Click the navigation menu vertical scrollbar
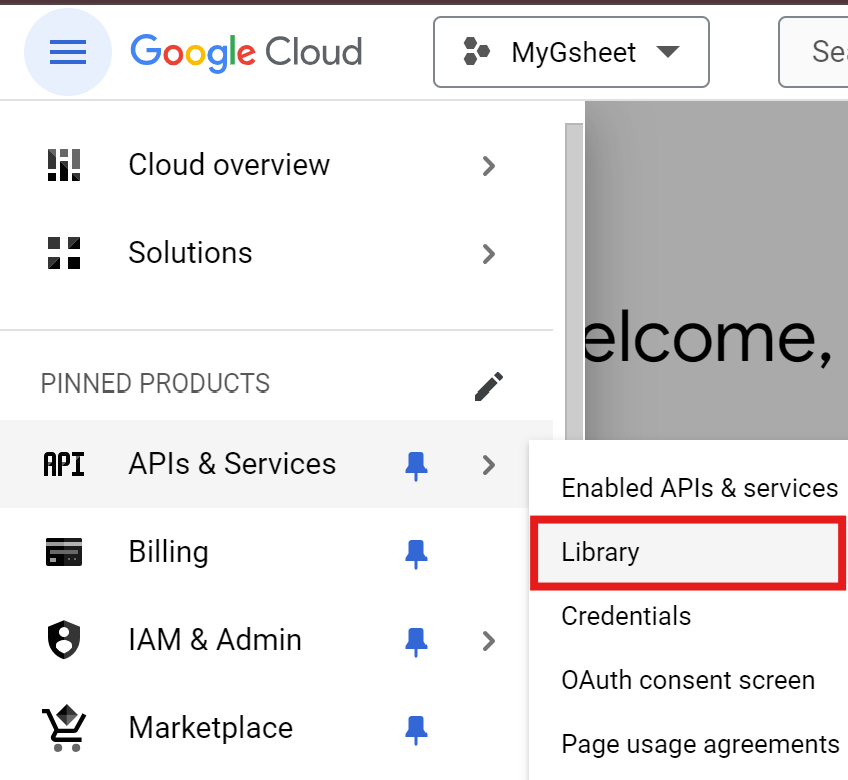This screenshot has width=848, height=780. (x=574, y=281)
